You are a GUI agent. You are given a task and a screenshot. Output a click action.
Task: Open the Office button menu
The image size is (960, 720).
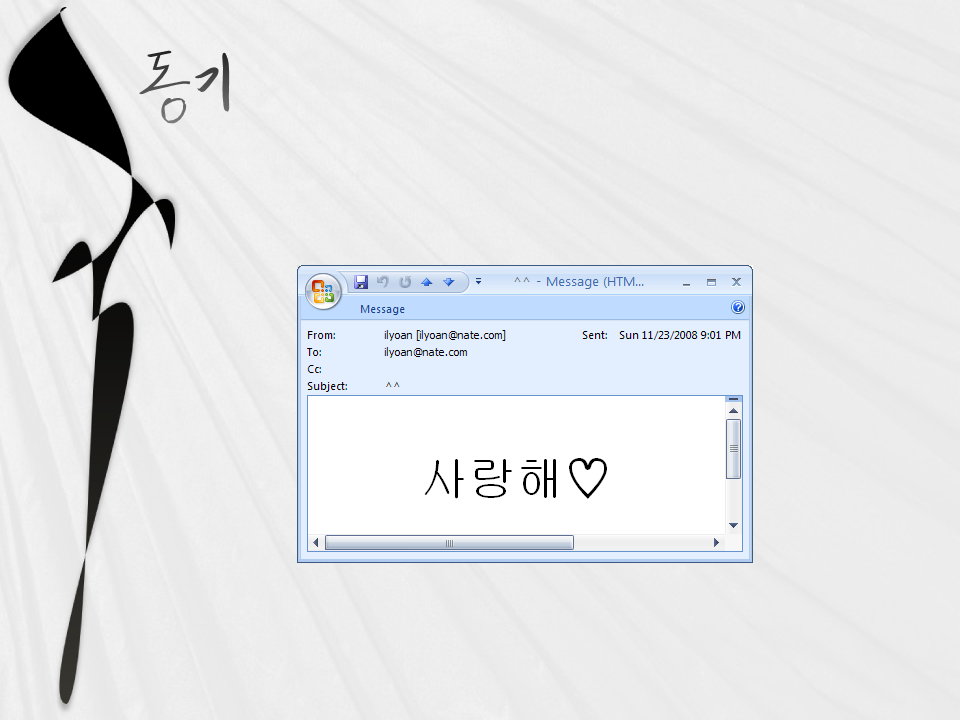pyautogui.click(x=323, y=291)
